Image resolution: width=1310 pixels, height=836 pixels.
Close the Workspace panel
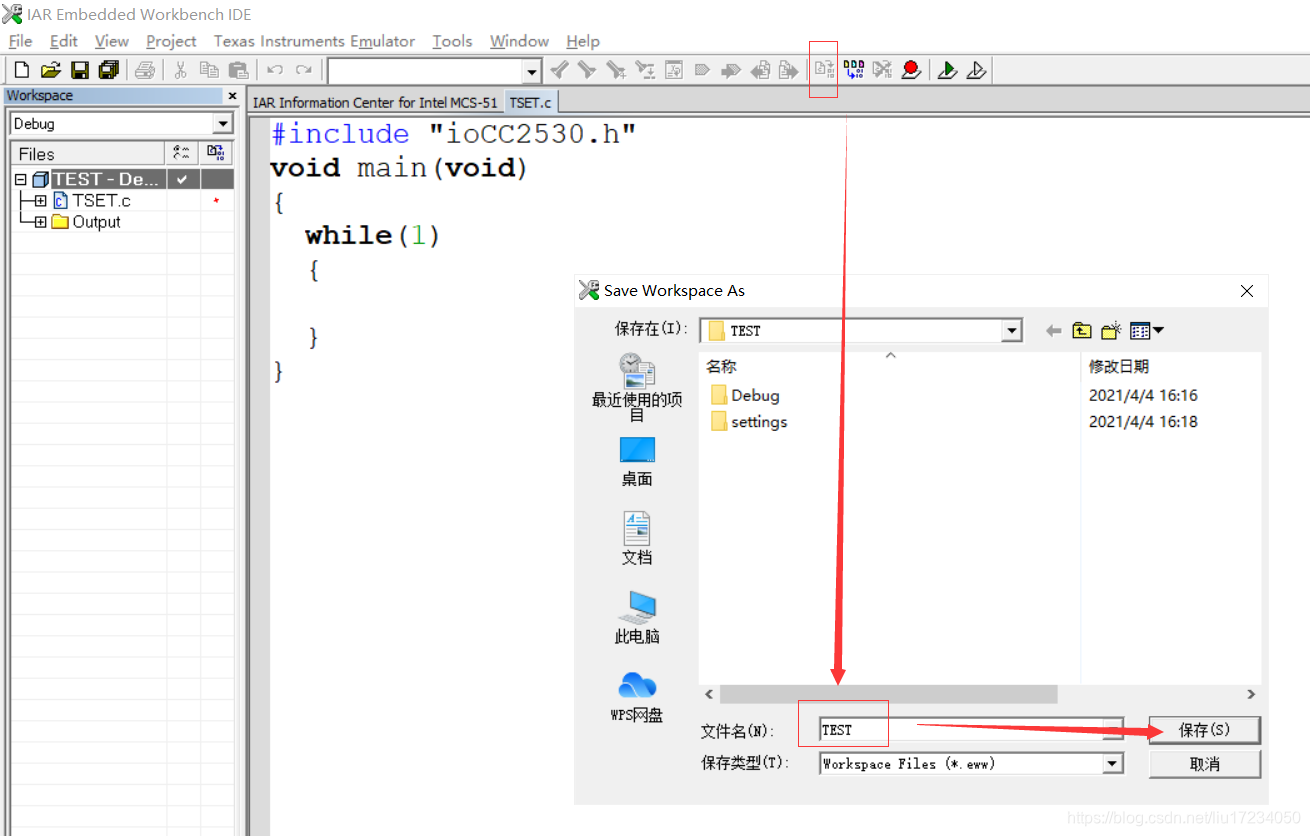point(232,96)
